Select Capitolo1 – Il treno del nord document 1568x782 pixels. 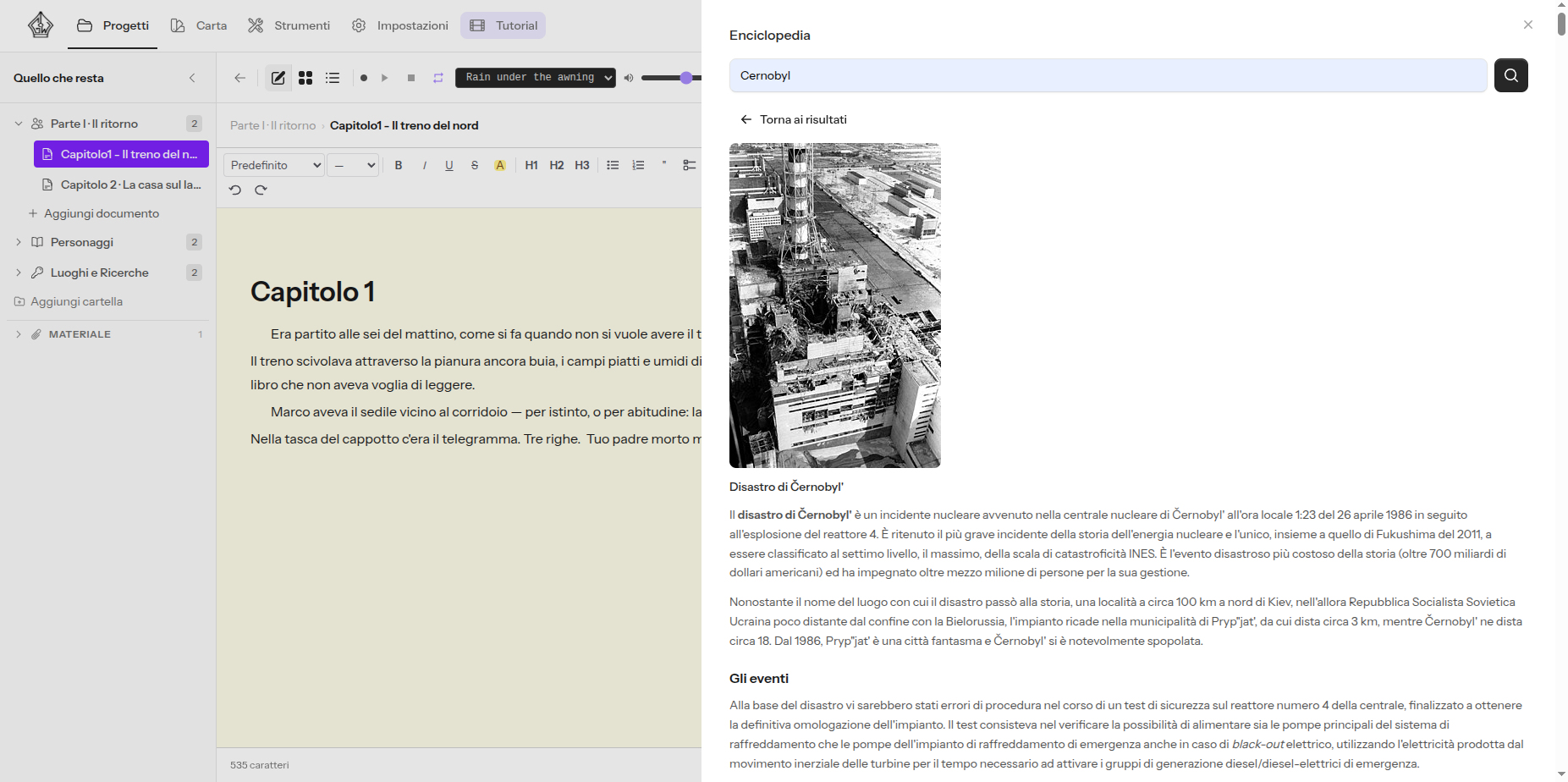click(x=121, y=154)
